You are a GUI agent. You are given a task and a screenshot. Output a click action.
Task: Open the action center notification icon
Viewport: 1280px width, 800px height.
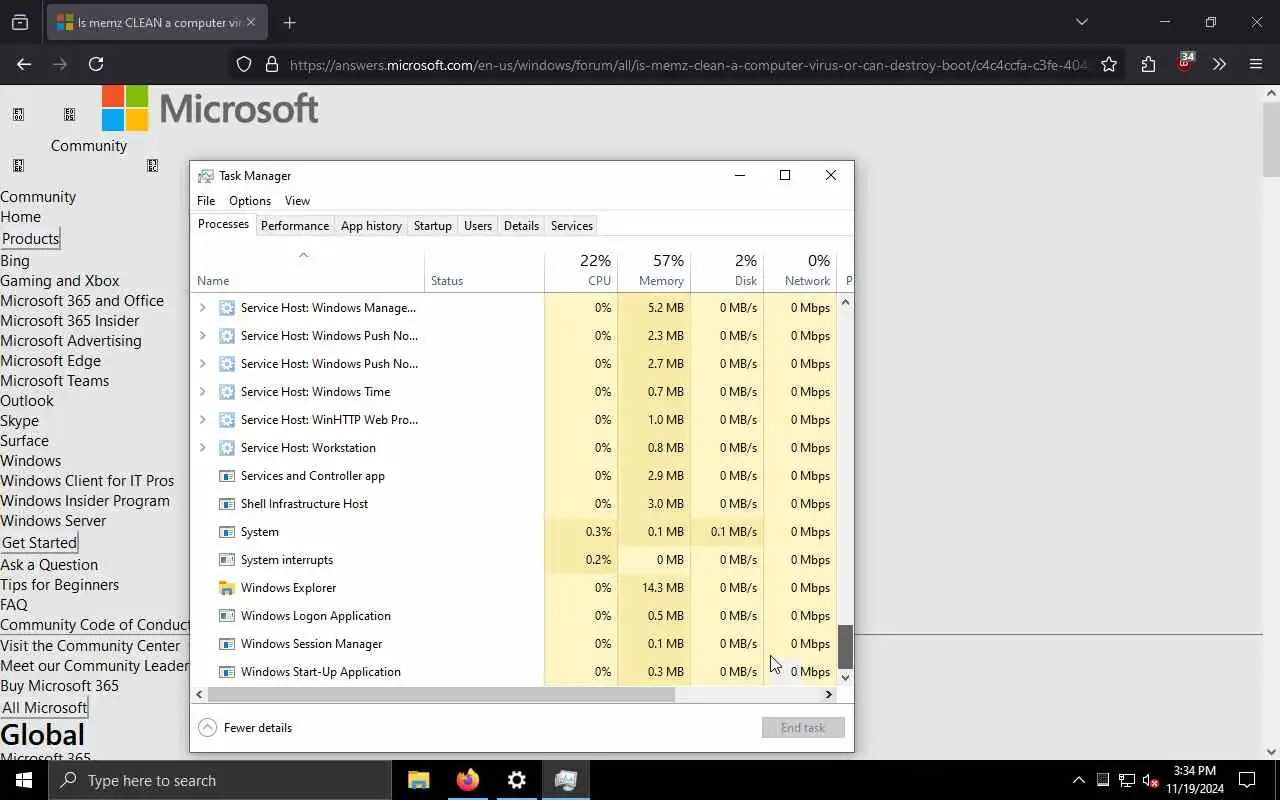[1247, 780]
